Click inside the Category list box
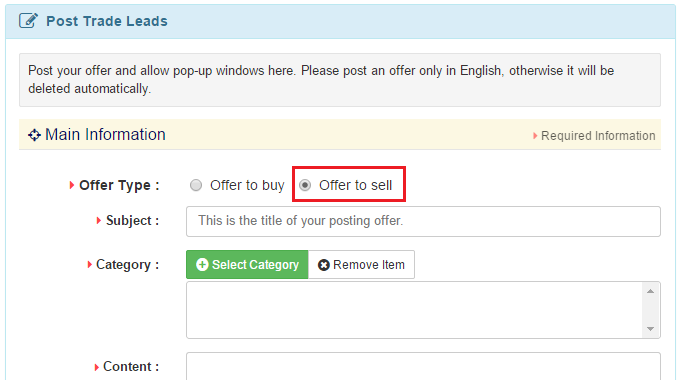680x380 pixels. (x=415, y=310)
